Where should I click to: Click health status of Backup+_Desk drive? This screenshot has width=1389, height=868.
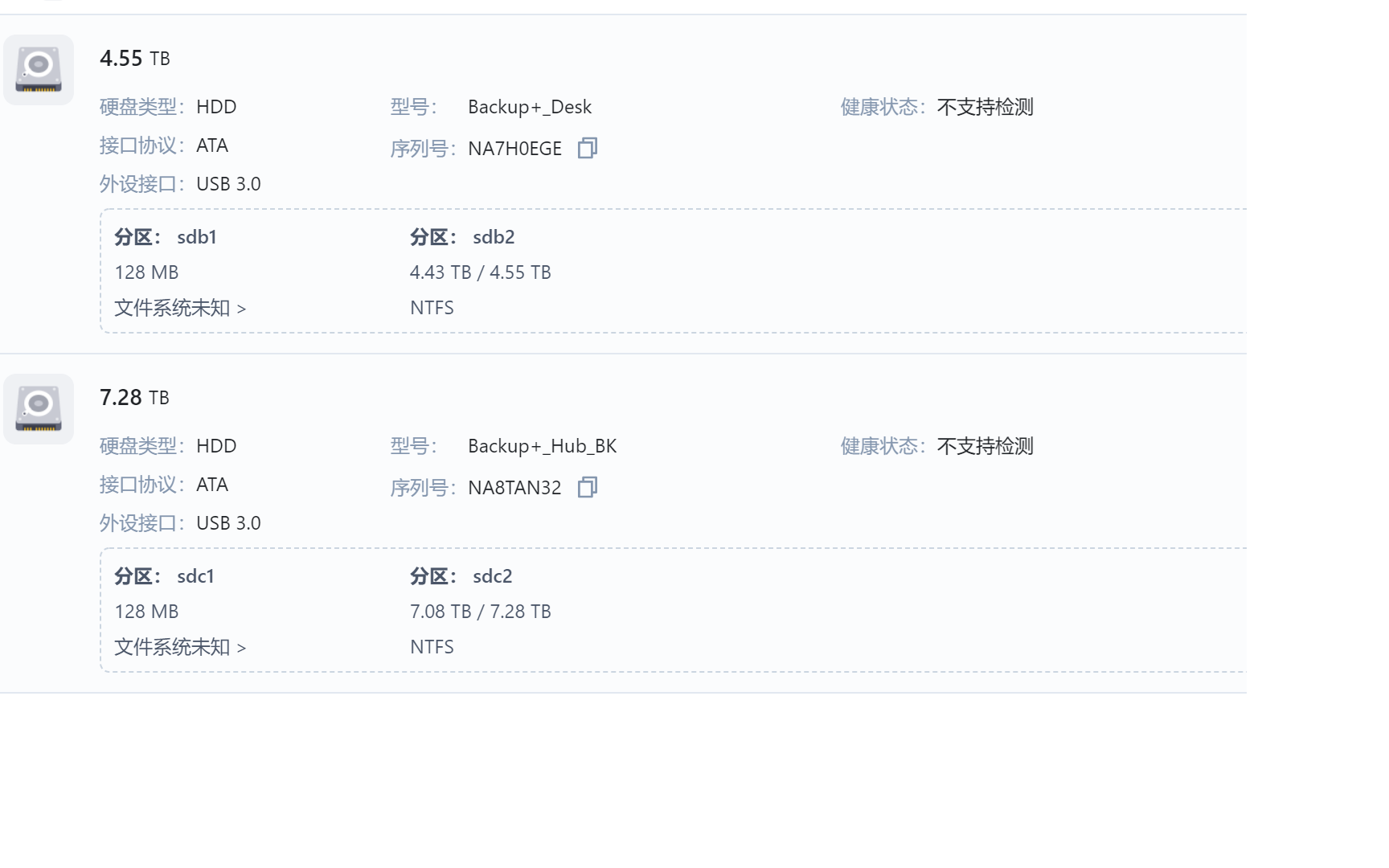point(985,107)
